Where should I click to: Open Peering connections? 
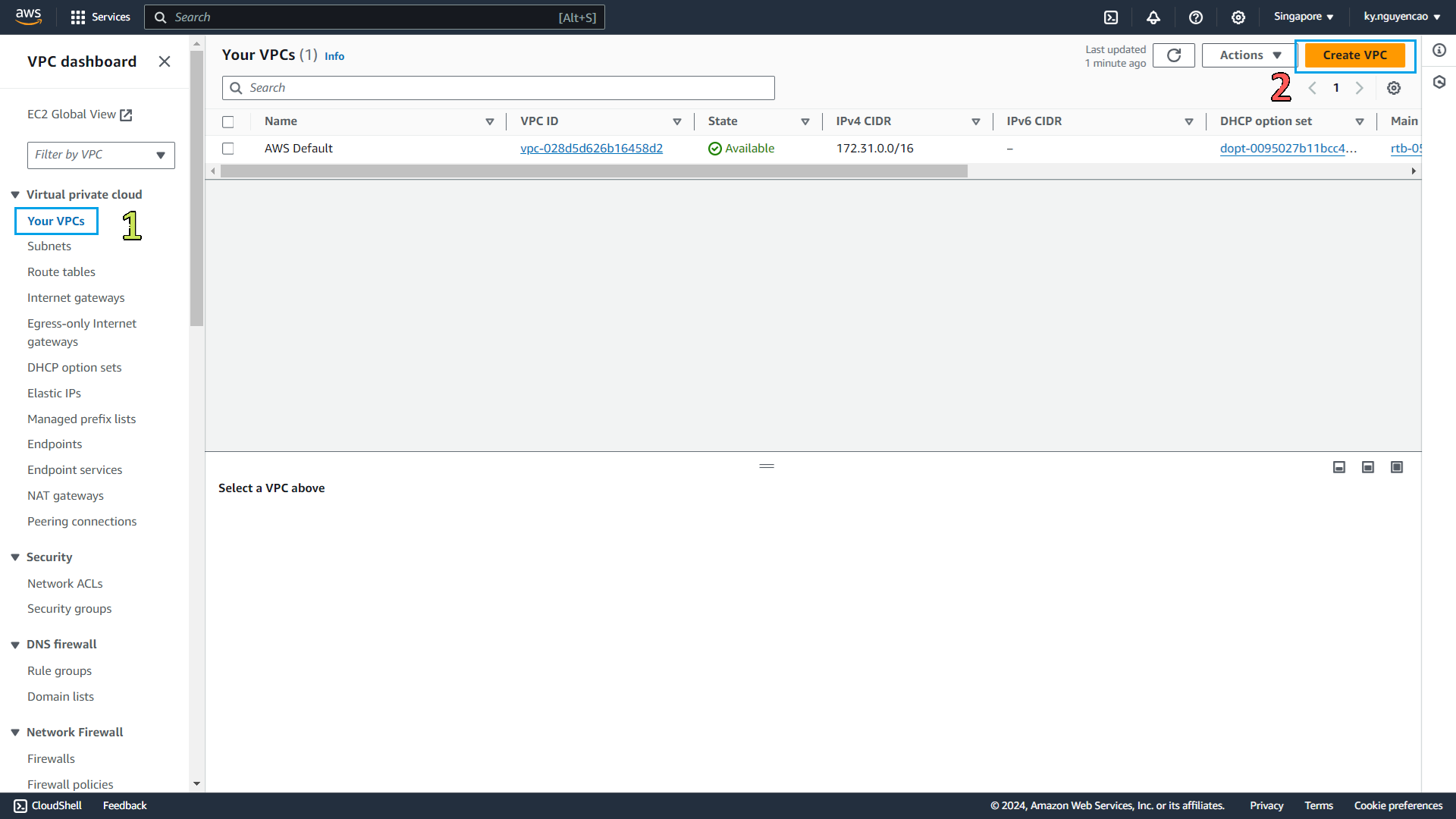coord(82,522)
